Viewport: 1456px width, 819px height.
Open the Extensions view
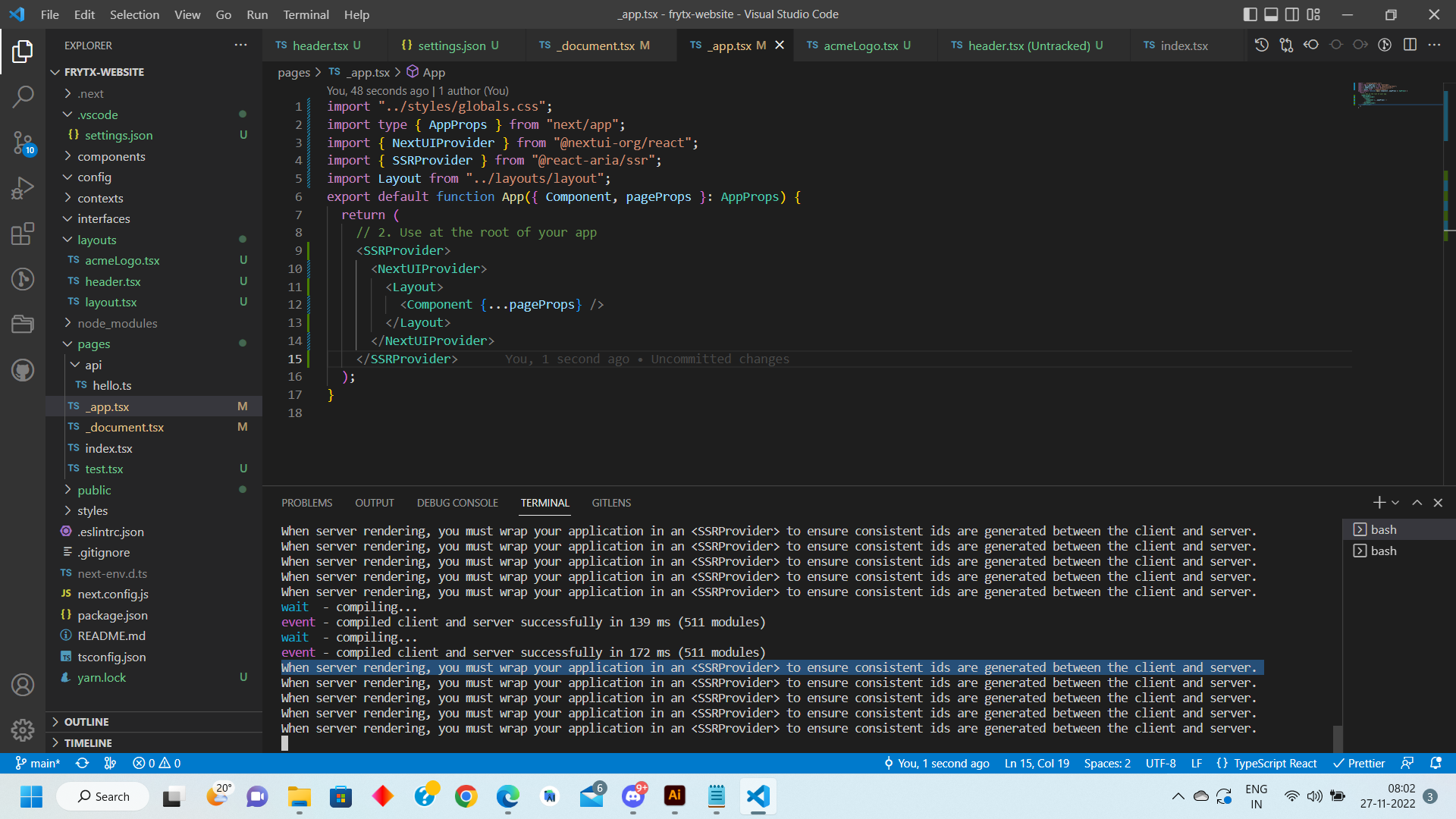coord(23,234)
